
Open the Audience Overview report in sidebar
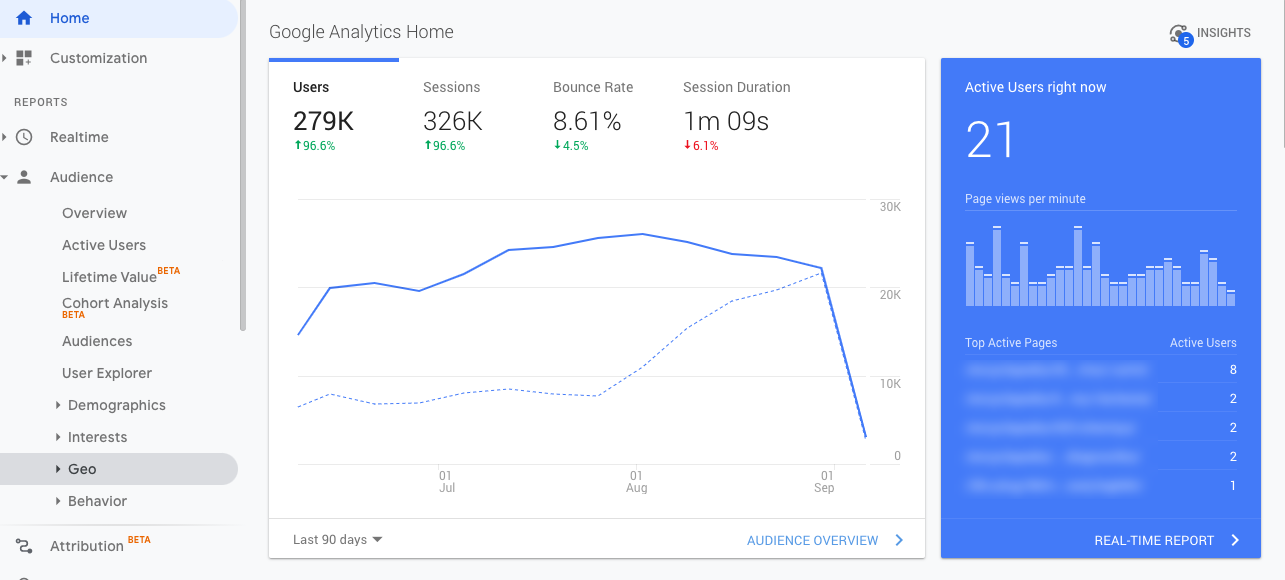tap(94, 213)
